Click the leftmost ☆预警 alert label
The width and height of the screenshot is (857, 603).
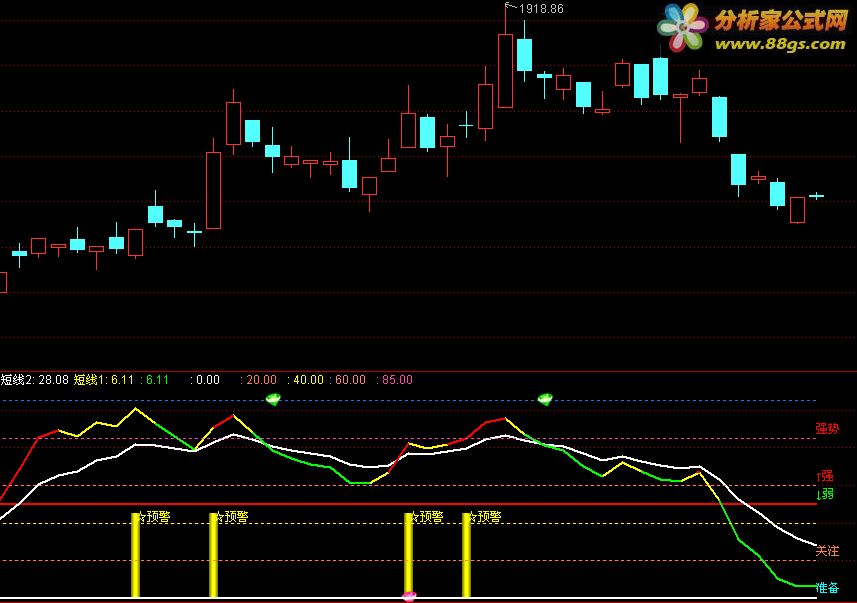(x=154, y=517)
